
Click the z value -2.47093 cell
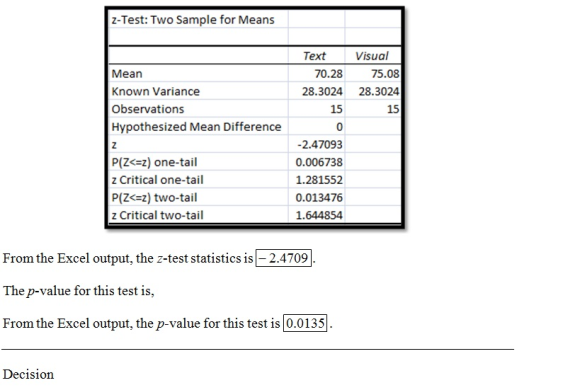[x=320, y=144]
